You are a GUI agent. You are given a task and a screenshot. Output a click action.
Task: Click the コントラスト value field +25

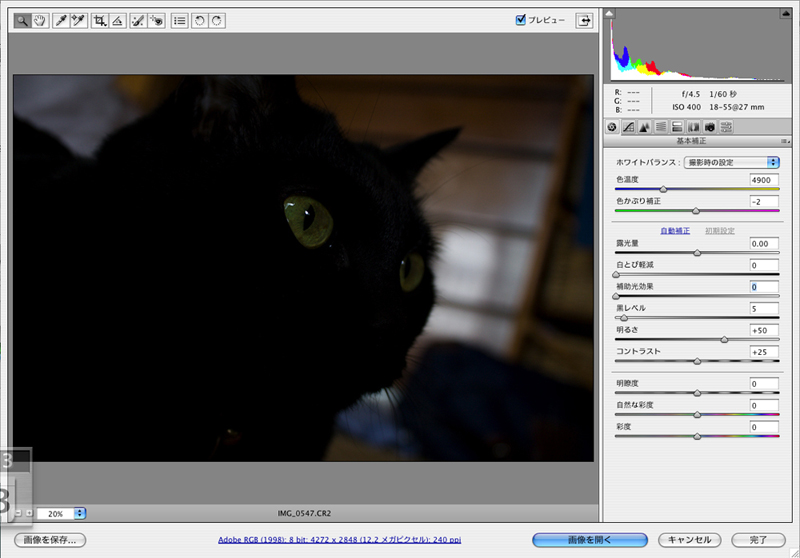[764, 352]
